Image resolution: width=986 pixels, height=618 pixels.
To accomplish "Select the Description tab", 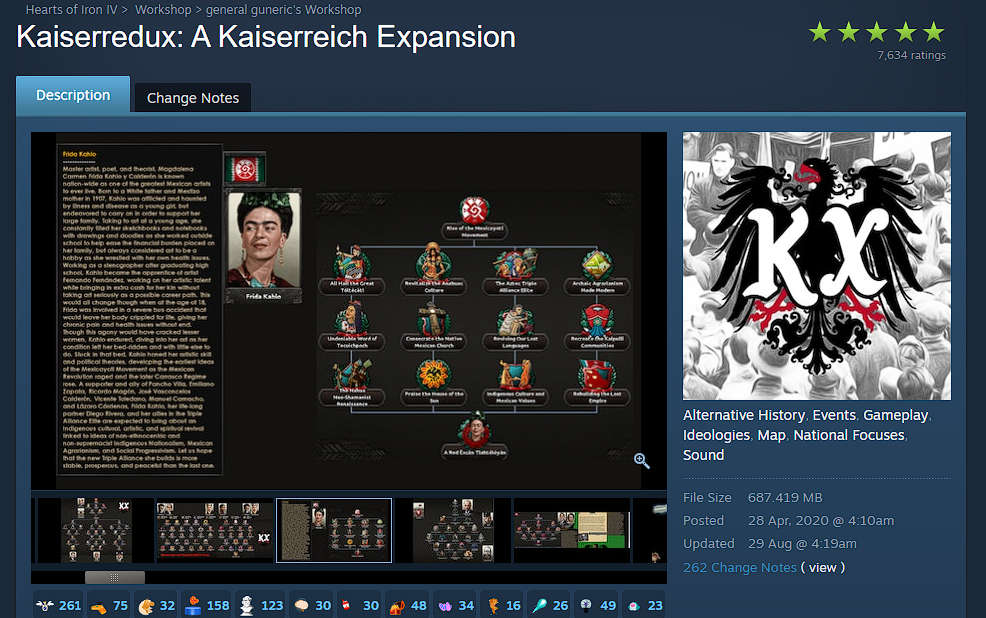I will tap(72, 95).
